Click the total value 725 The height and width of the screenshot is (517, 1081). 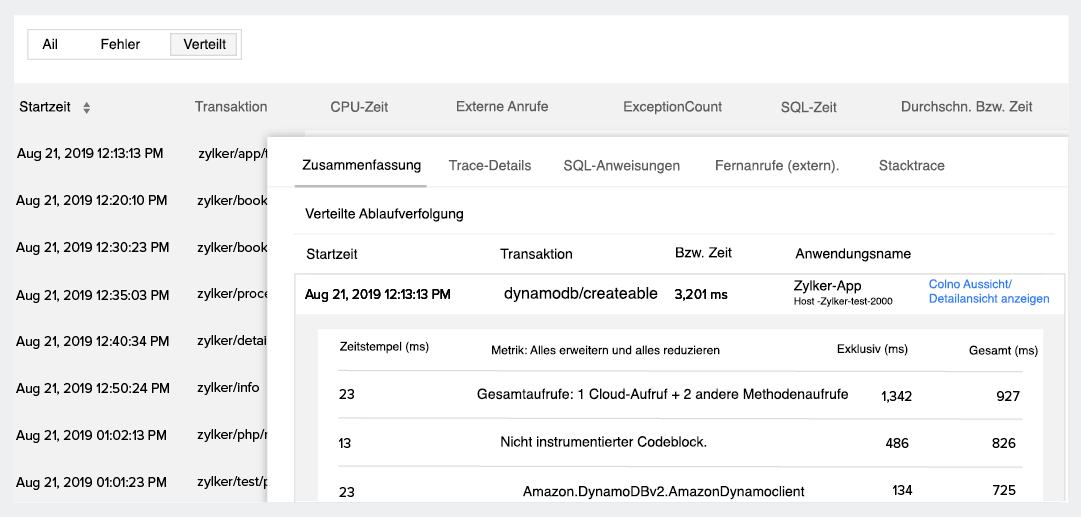point(1003,490)
